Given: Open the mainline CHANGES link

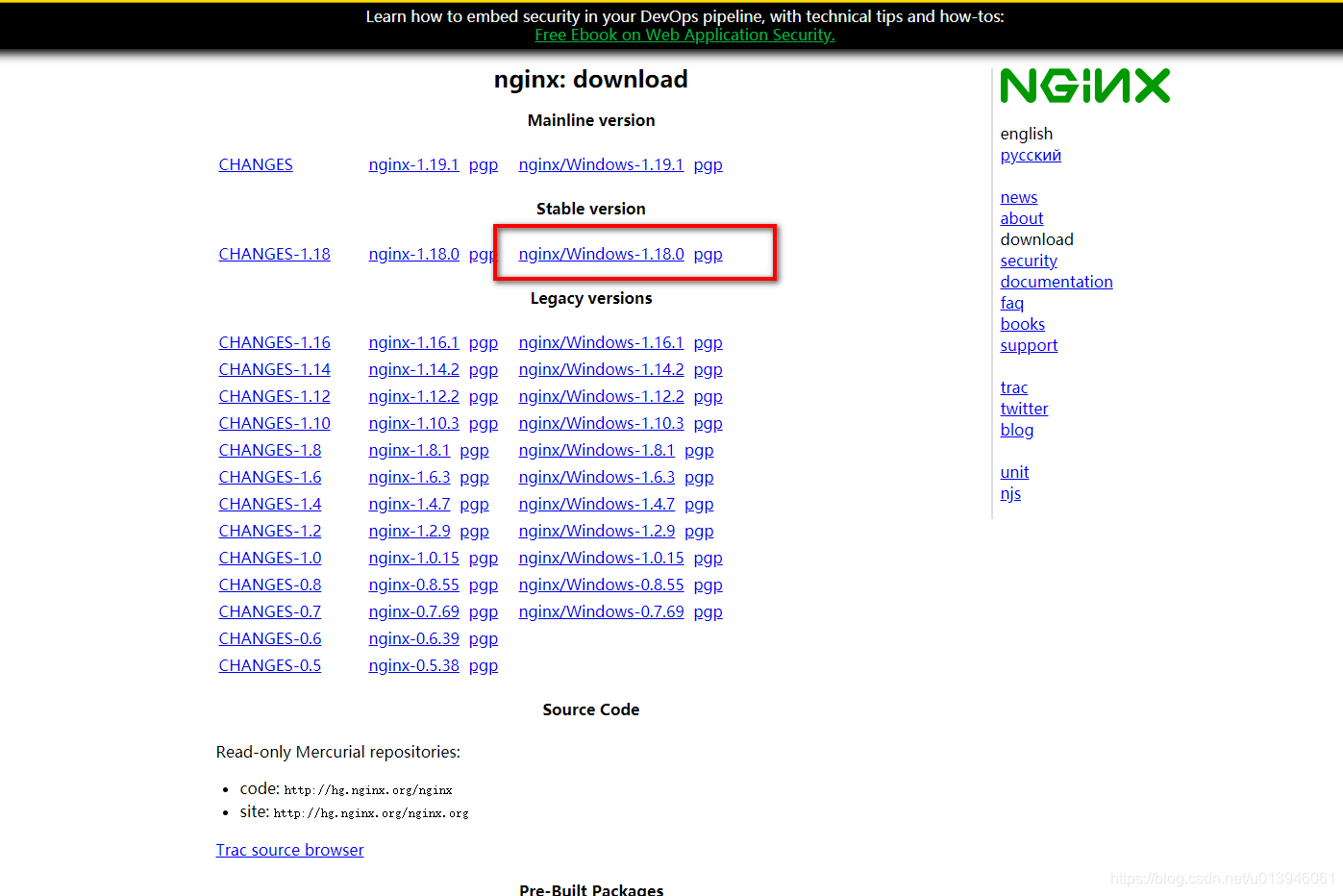Looking at the screenshot, I should click(256, 164).
